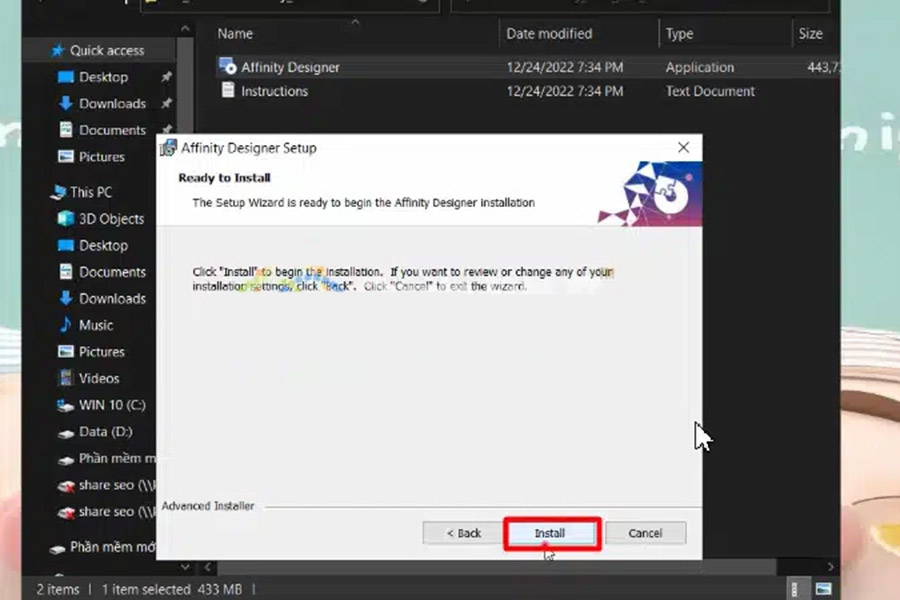
Task: Open the Pictures folder under This PC
Action: coord(101,351)
